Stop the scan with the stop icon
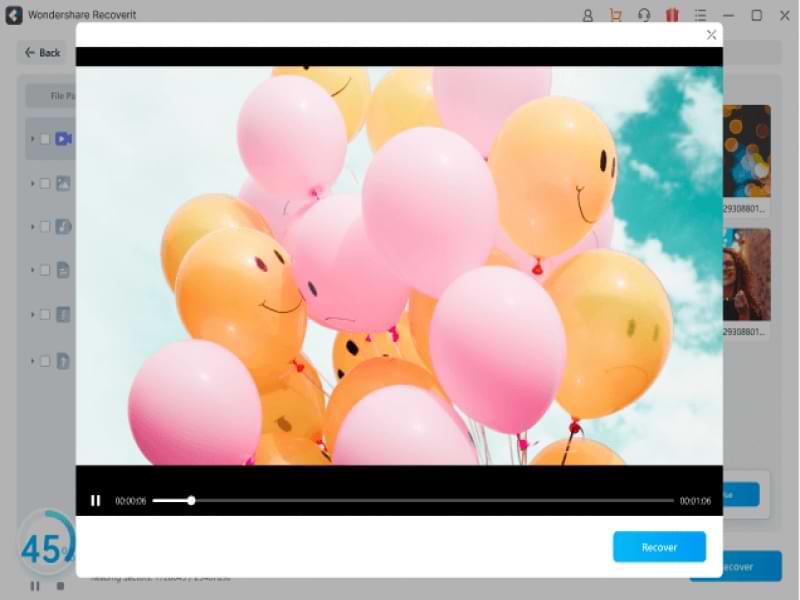Viewport: 800px width, 600px height. point(60,586)
